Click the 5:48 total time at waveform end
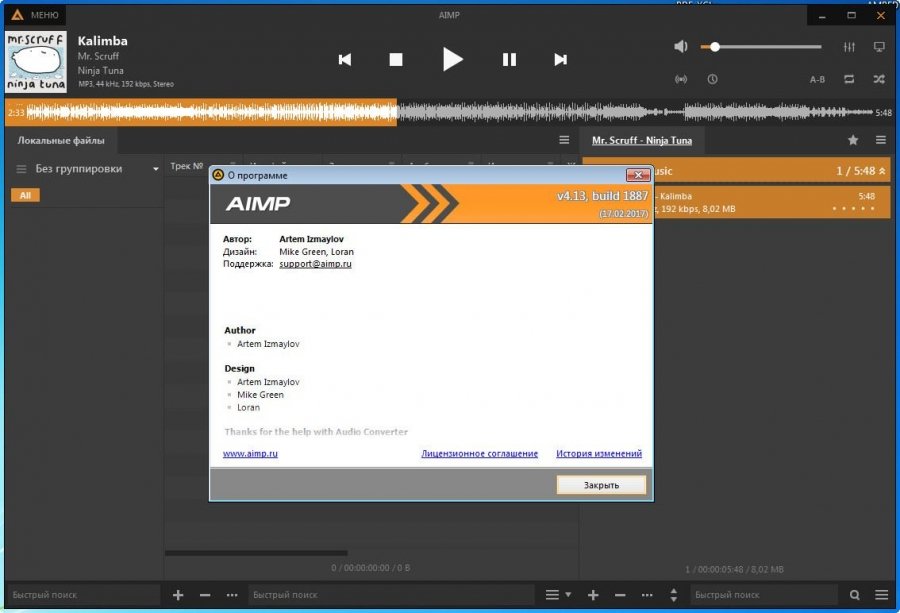This screenshot has height=613, width=900. tap(883, 112)
